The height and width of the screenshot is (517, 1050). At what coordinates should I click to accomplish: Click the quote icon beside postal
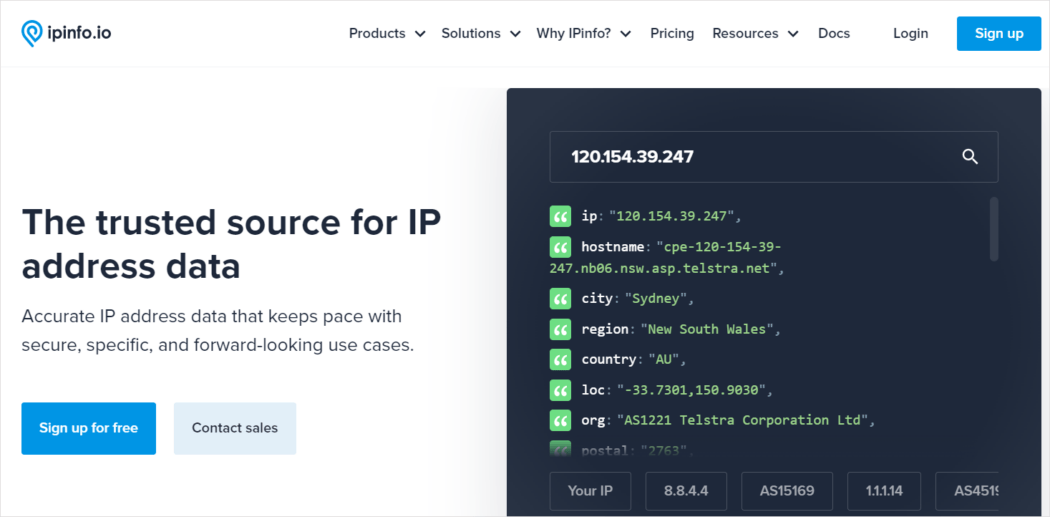(560, 449)
